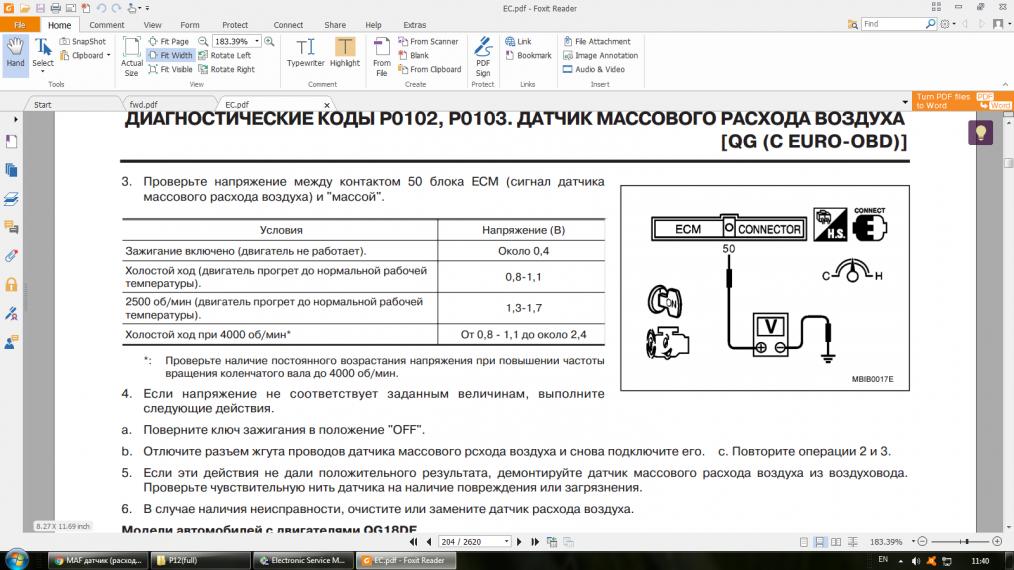
Task: Switch to the Connect ribbon tab
Action: click(x=288, y=25)
